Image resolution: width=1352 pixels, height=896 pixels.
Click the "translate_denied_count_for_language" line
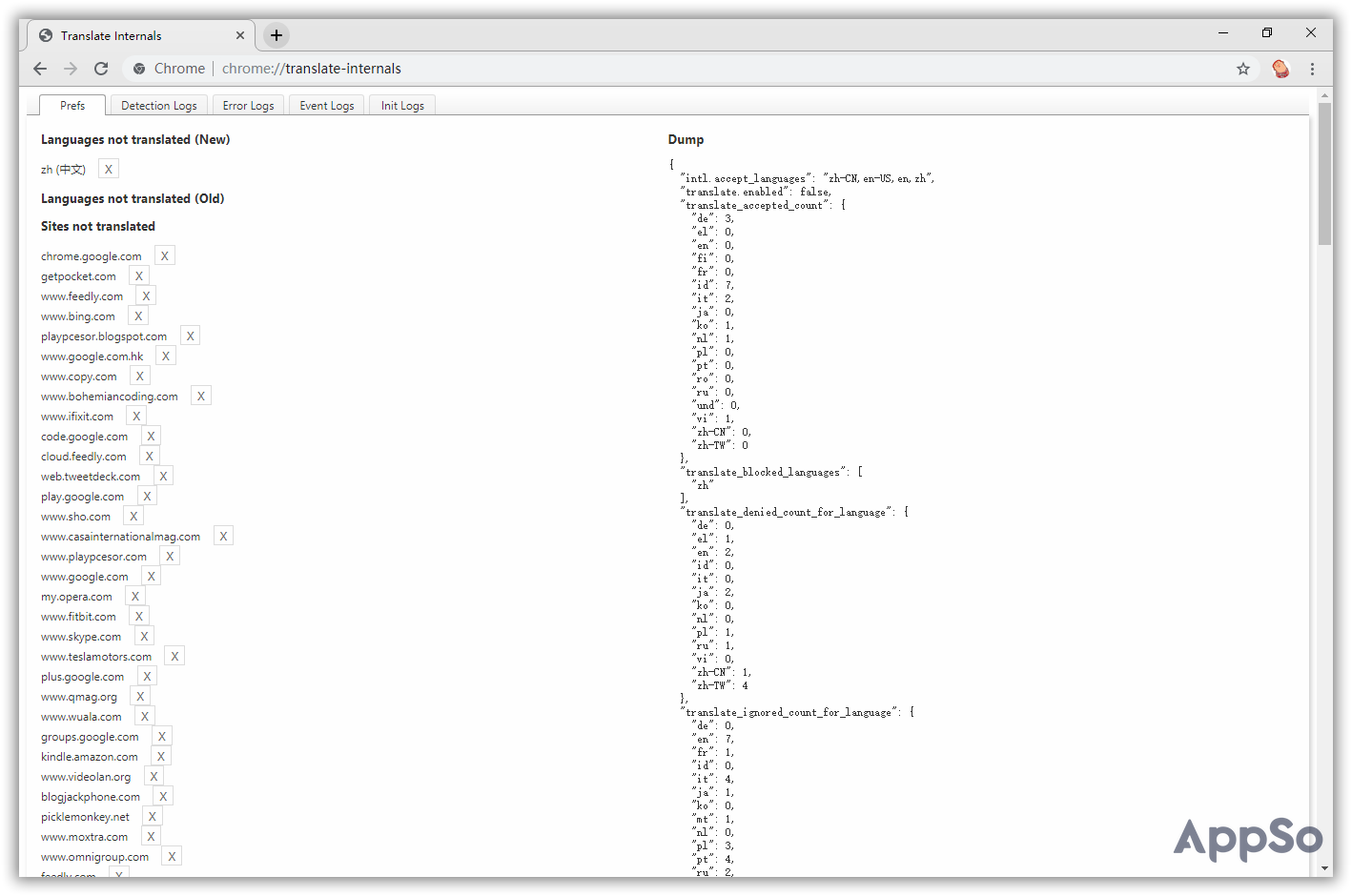point(794,512)
